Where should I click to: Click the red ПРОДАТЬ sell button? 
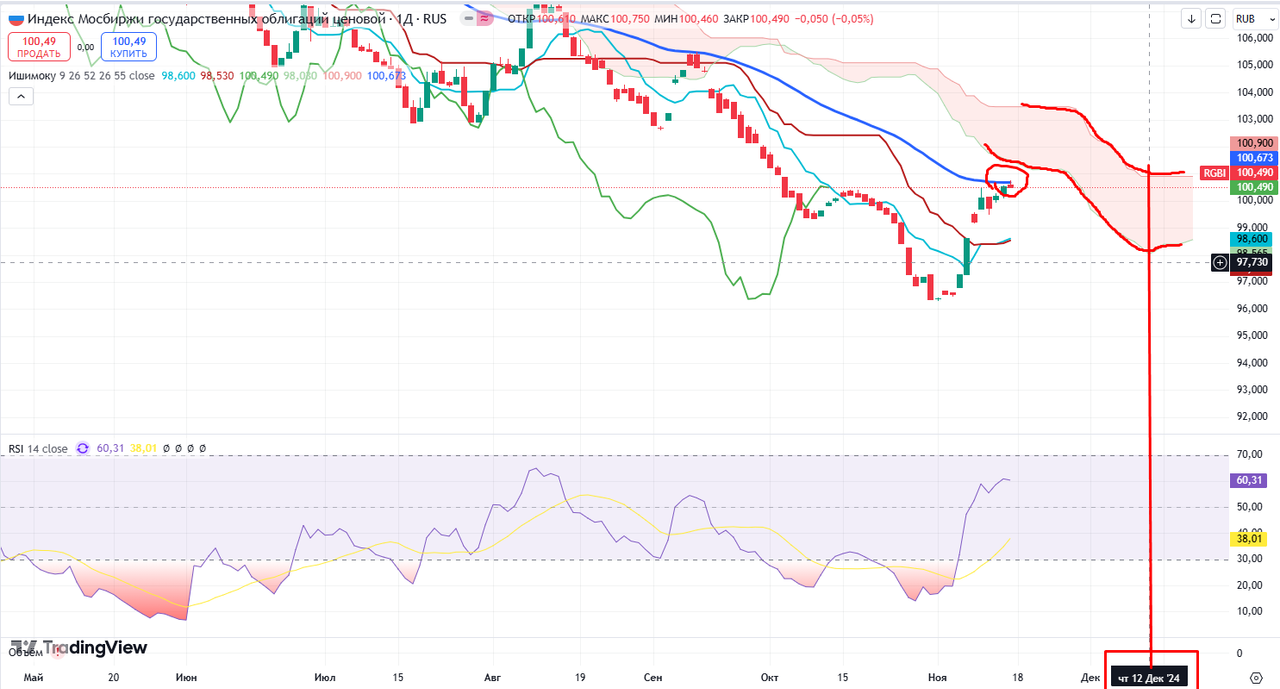tap(38, 47)
